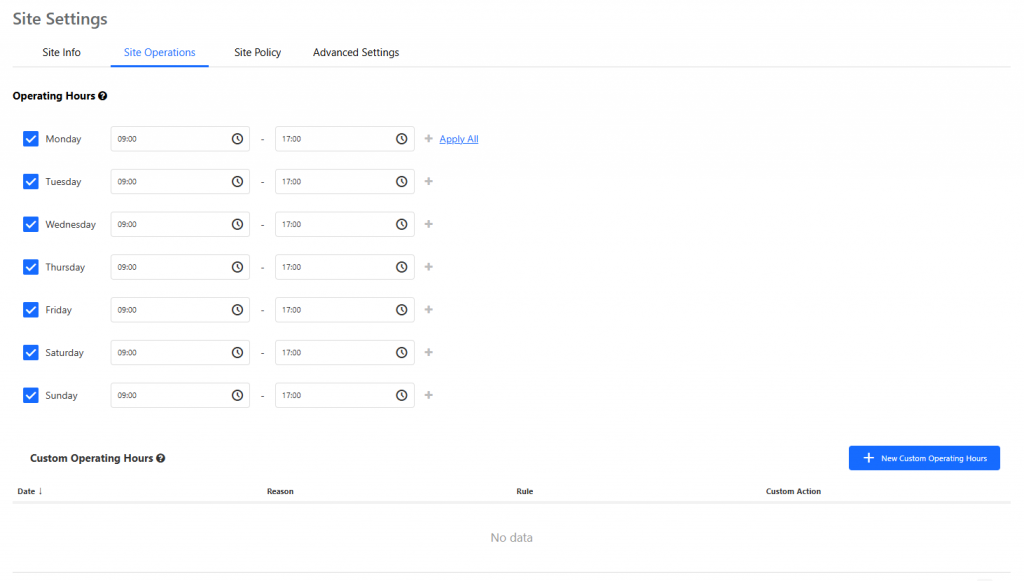Screen dimensions: 1024x581
Task: Open Saturday end time clock picker
Action: pyautogui.click(x=402, y=353)
